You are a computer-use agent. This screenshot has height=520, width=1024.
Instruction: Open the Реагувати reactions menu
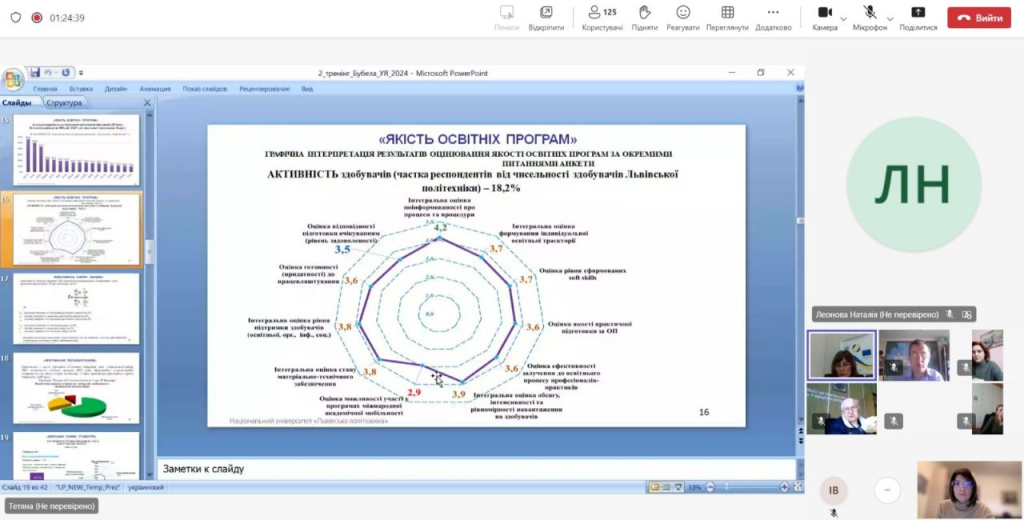pyautogui.click(x=682, y=18)
